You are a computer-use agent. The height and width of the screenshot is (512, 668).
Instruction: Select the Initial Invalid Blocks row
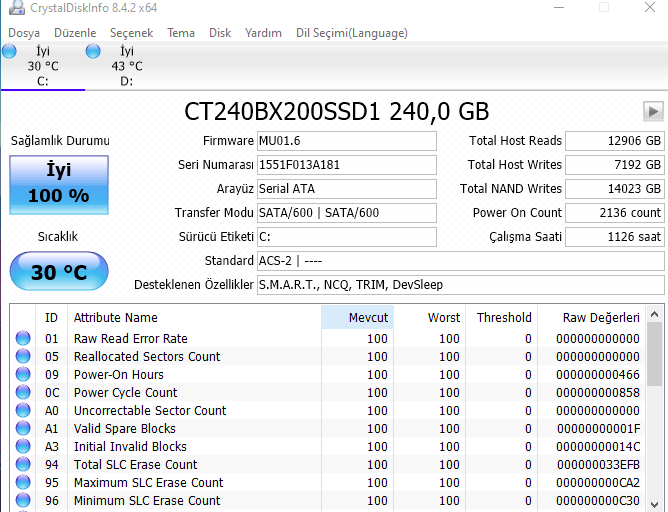pos(327,446)
